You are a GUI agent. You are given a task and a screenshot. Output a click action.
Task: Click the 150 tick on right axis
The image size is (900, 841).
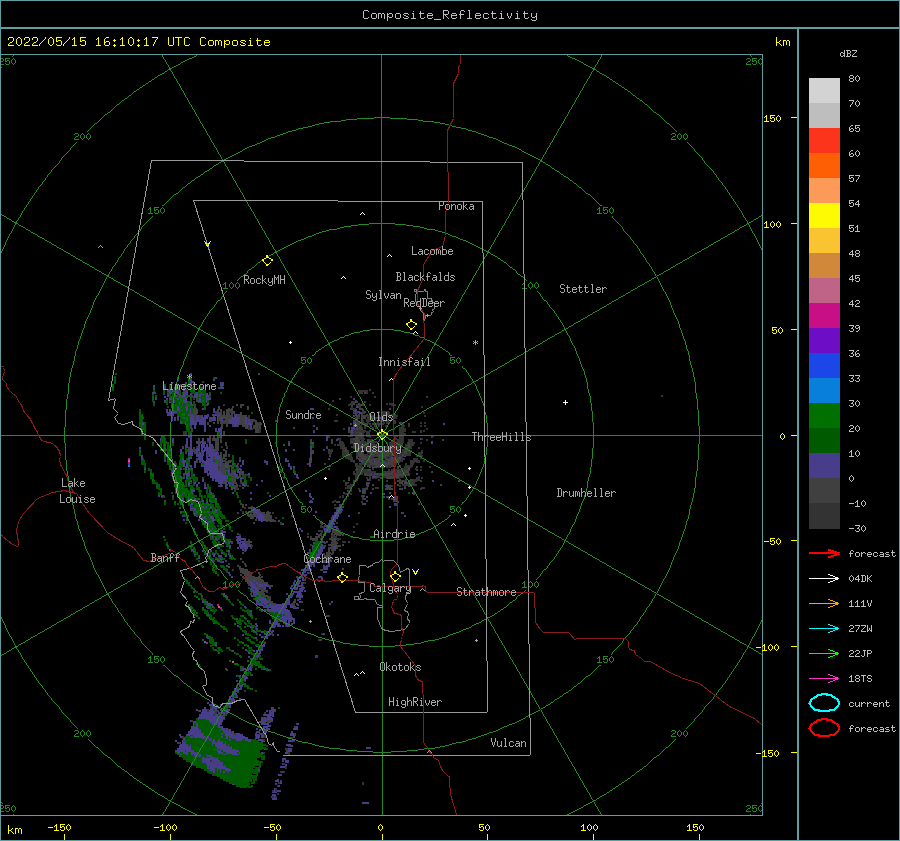[772, 118]
